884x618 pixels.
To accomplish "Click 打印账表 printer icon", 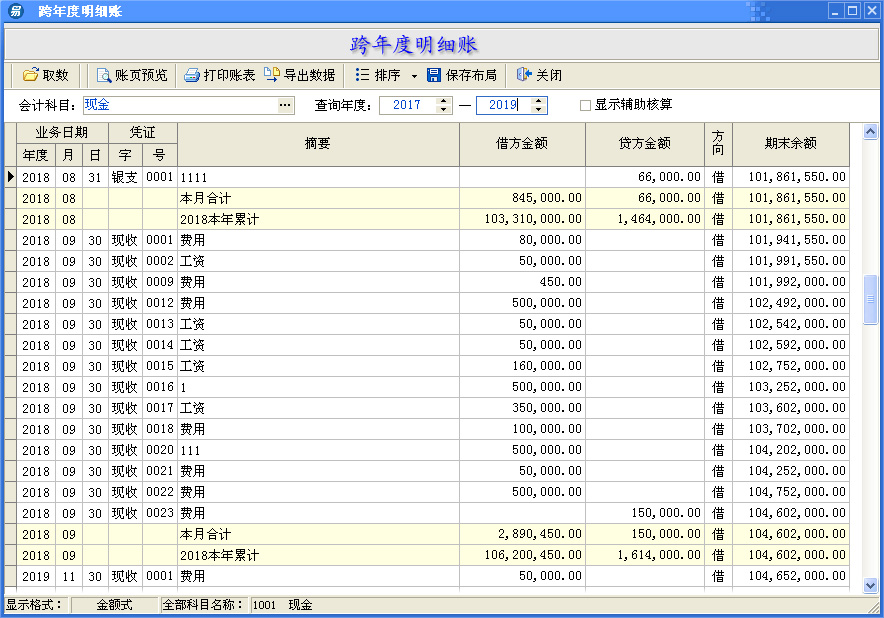I will click(x=192, y=75).
